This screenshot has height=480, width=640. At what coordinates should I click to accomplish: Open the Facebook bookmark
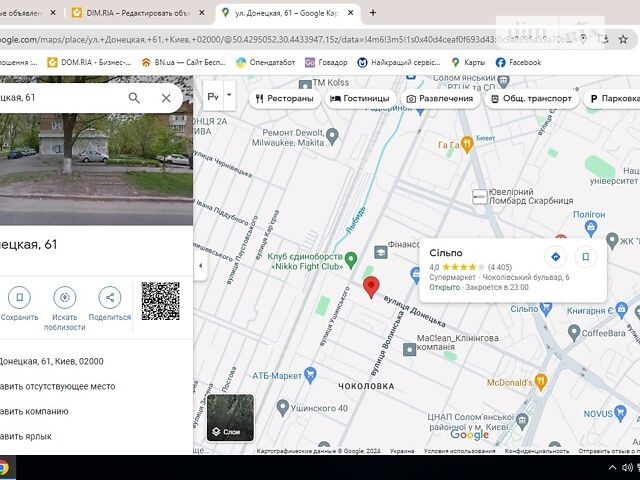(518, 62)
